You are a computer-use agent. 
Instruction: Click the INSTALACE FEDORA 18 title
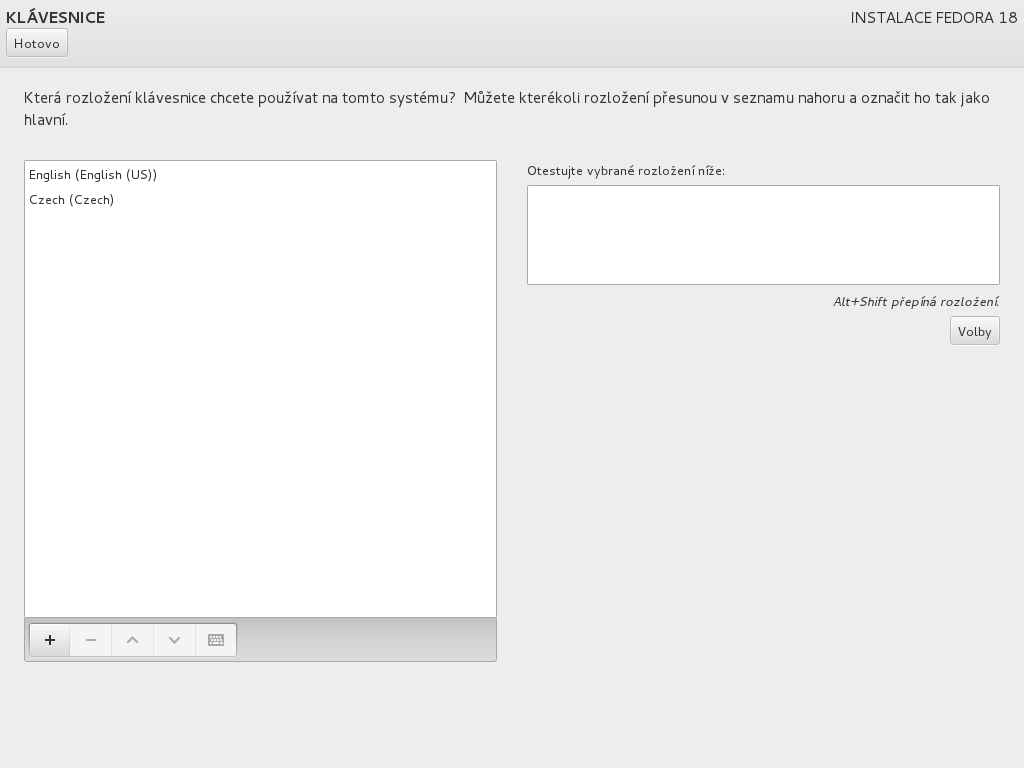pyautogui.click(x=933, y=17)
